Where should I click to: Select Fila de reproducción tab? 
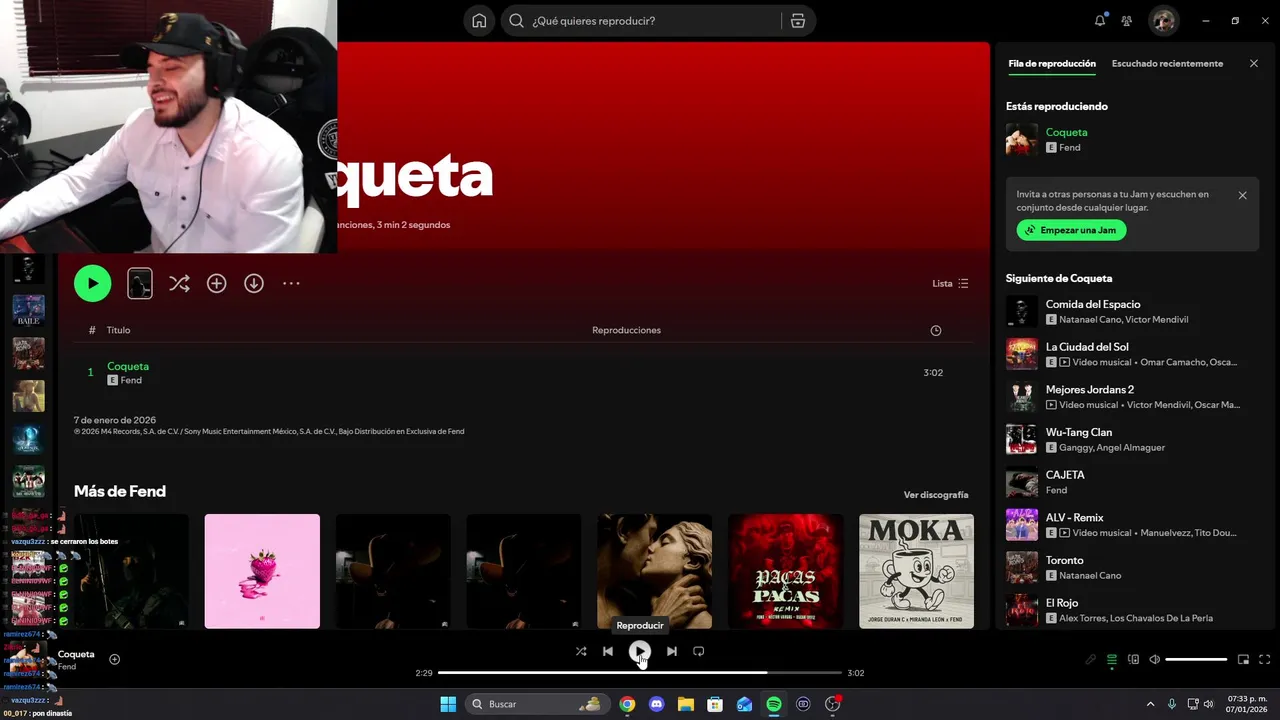(1052, 63)
